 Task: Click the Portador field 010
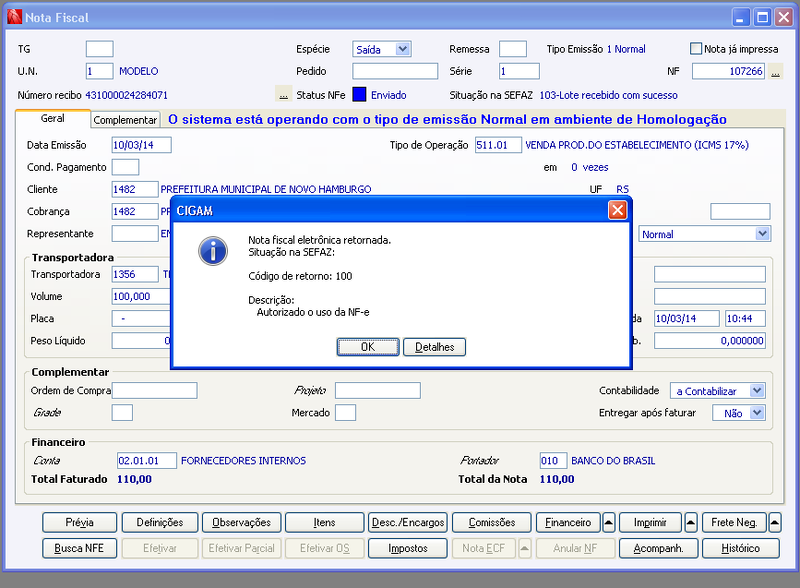tap(554, 460)
